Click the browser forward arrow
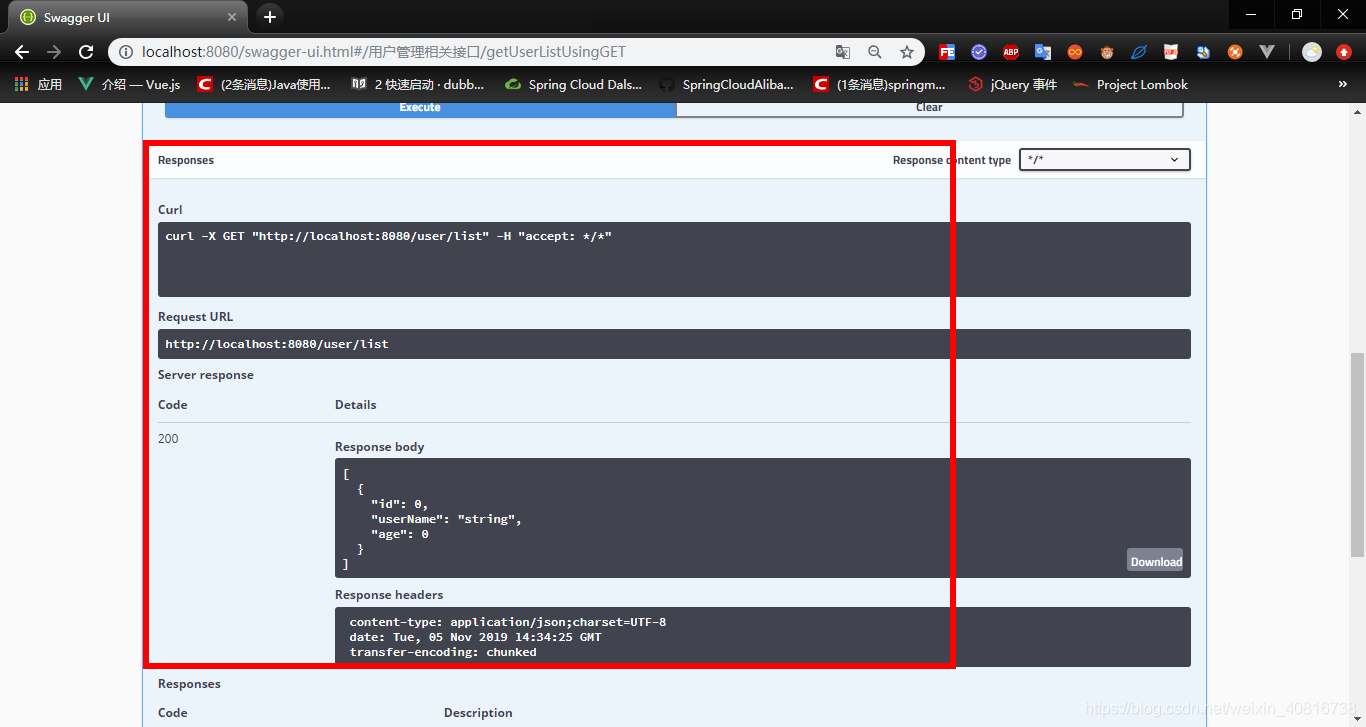 (x=54, y=52)
